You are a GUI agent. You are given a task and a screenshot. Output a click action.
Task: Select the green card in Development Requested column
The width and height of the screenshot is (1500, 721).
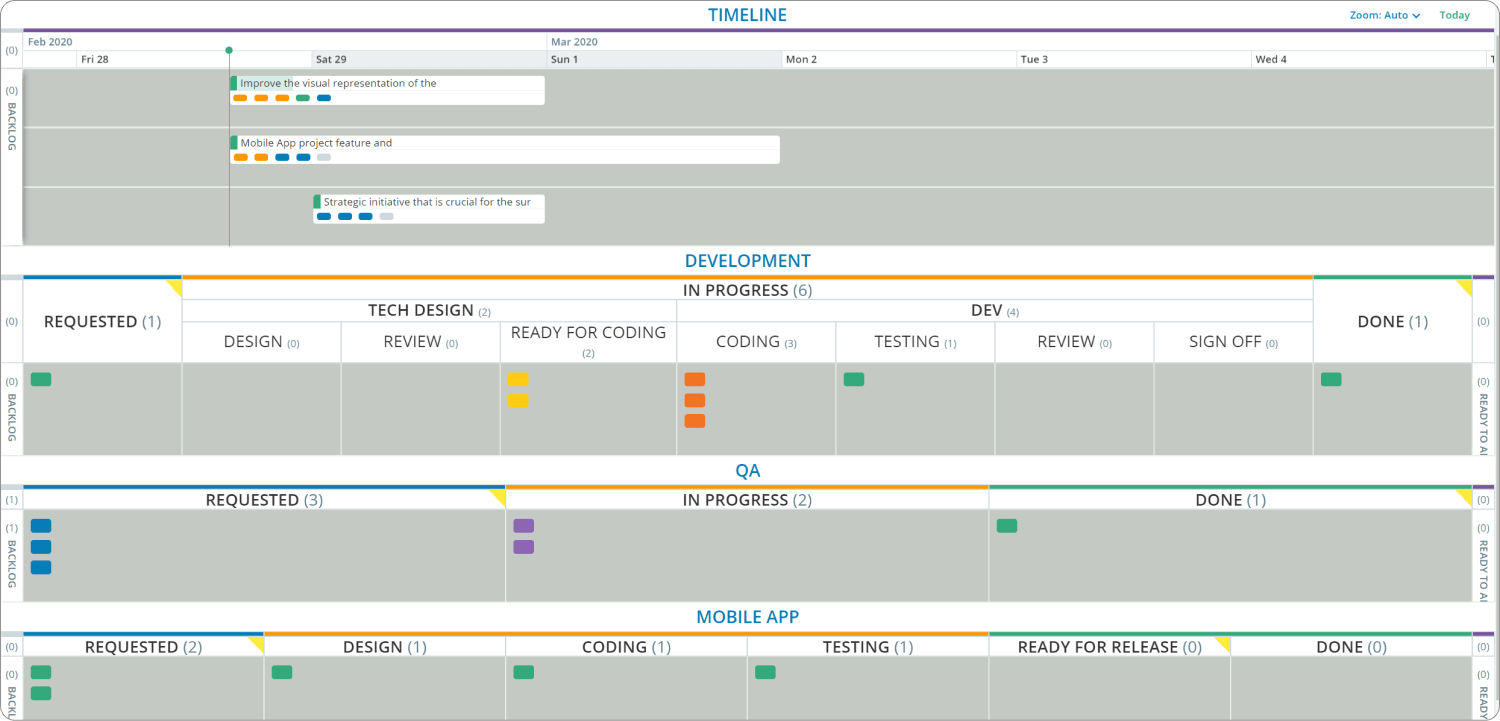pyautogui.click(x=40, y=379)
